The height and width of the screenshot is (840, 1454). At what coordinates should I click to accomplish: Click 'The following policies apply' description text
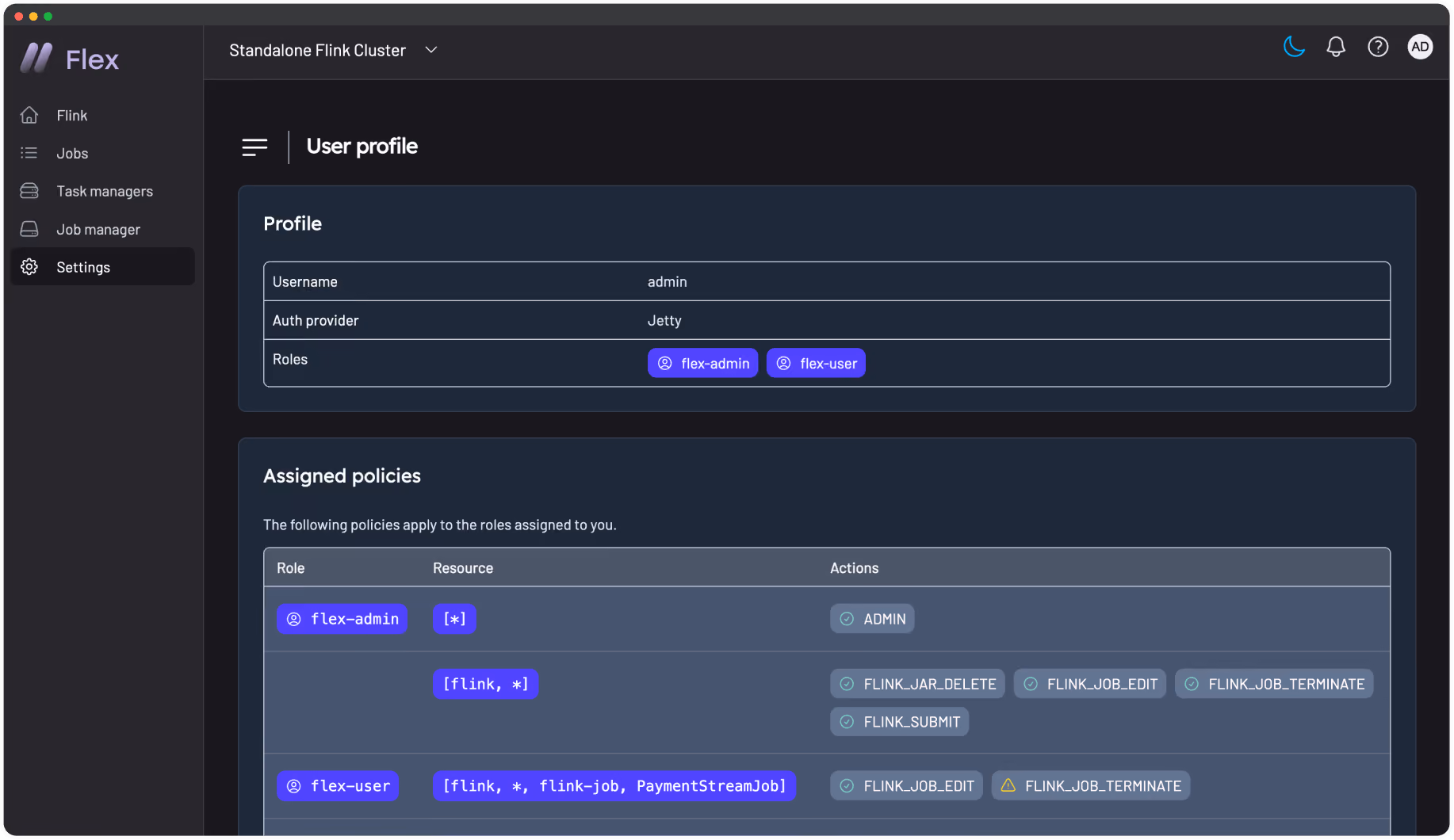click(440, 525)
